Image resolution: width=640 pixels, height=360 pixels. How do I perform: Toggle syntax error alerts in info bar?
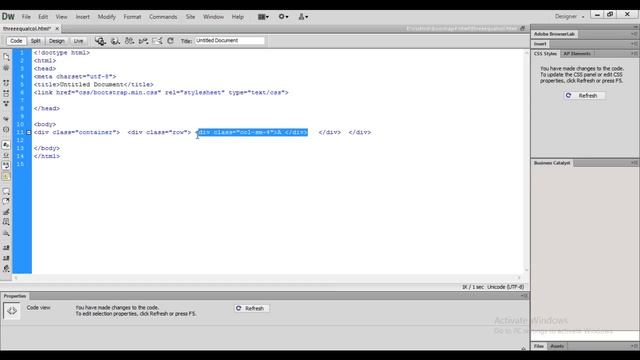point(6,176)
